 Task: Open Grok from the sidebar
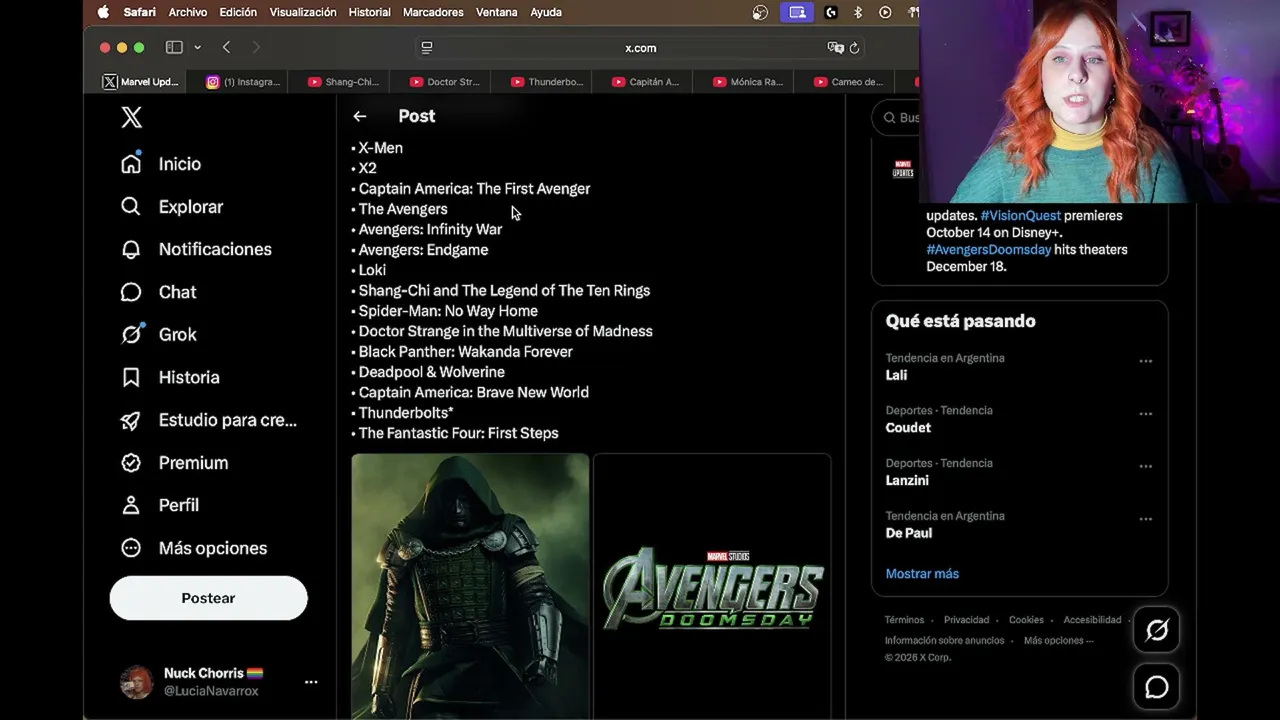(159, 334)
